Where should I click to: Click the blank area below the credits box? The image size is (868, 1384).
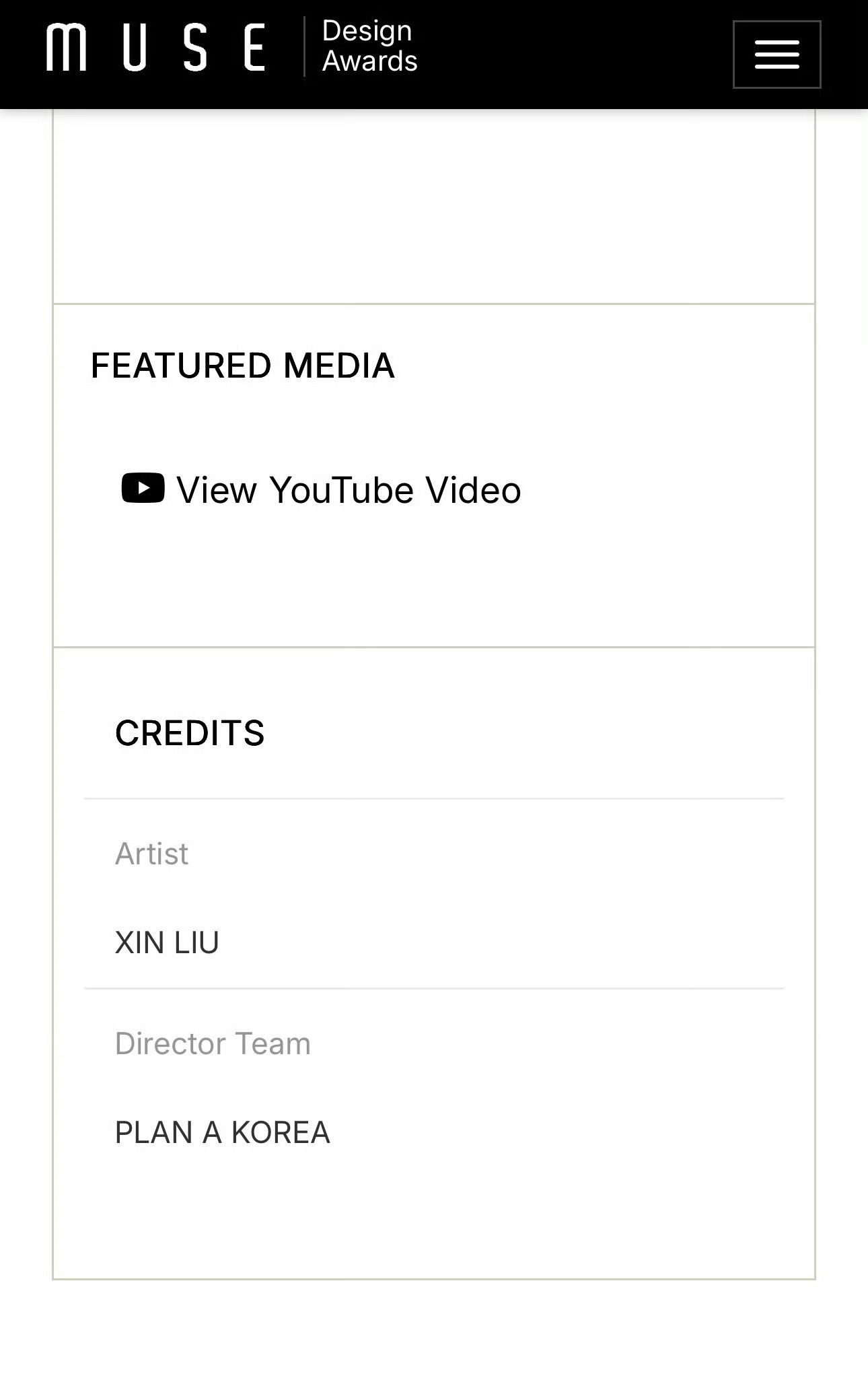tap(434, 1331)
